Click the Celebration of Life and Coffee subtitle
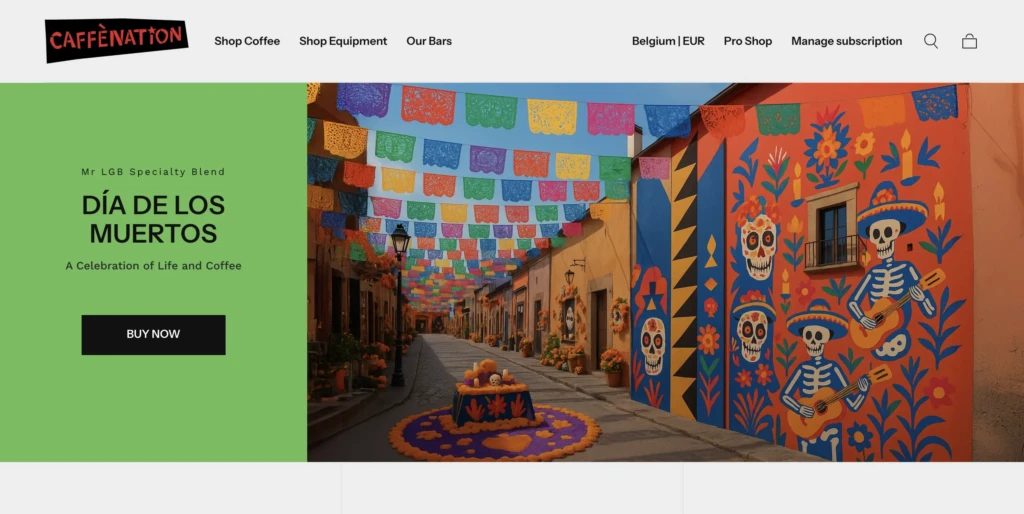This screenshot has height=514, width=1024. click(153, 266)
